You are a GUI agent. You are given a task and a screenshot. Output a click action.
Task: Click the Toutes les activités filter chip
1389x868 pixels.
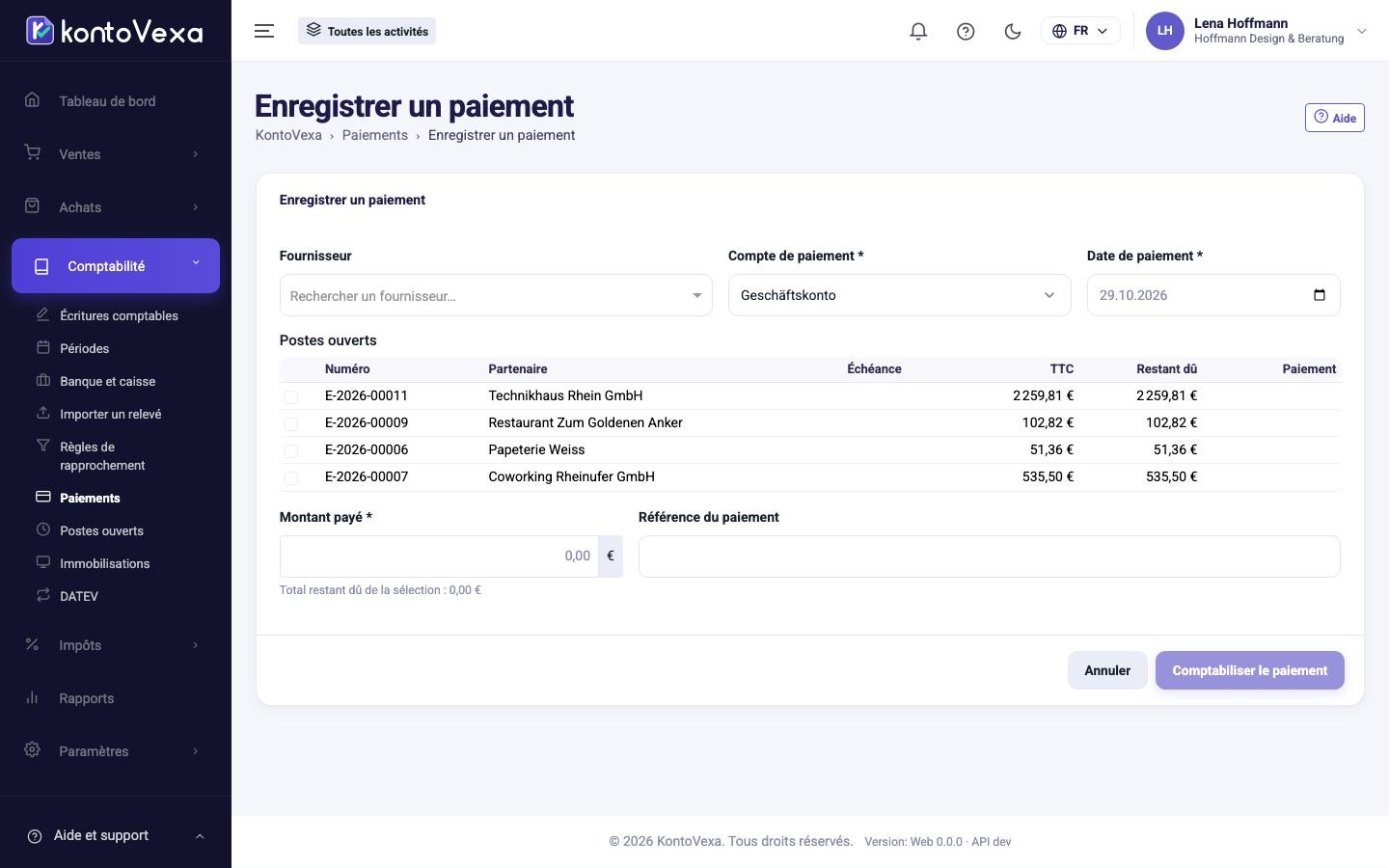pos(367,31)
